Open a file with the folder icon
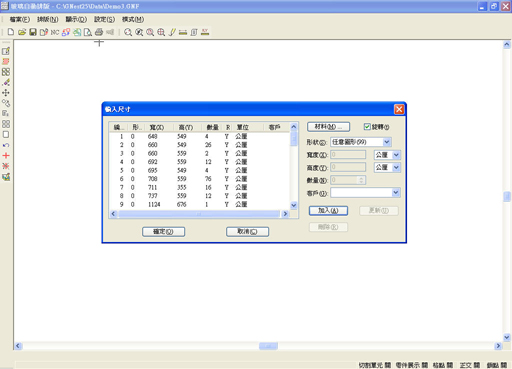 tap(22, 32)
